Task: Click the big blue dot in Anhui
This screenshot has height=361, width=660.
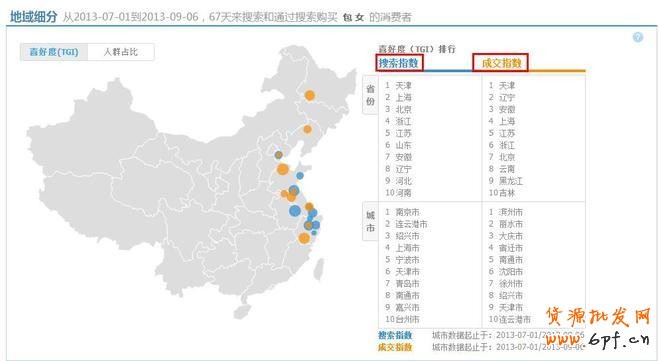Action: pyautogui.click(x=295, y=210)
